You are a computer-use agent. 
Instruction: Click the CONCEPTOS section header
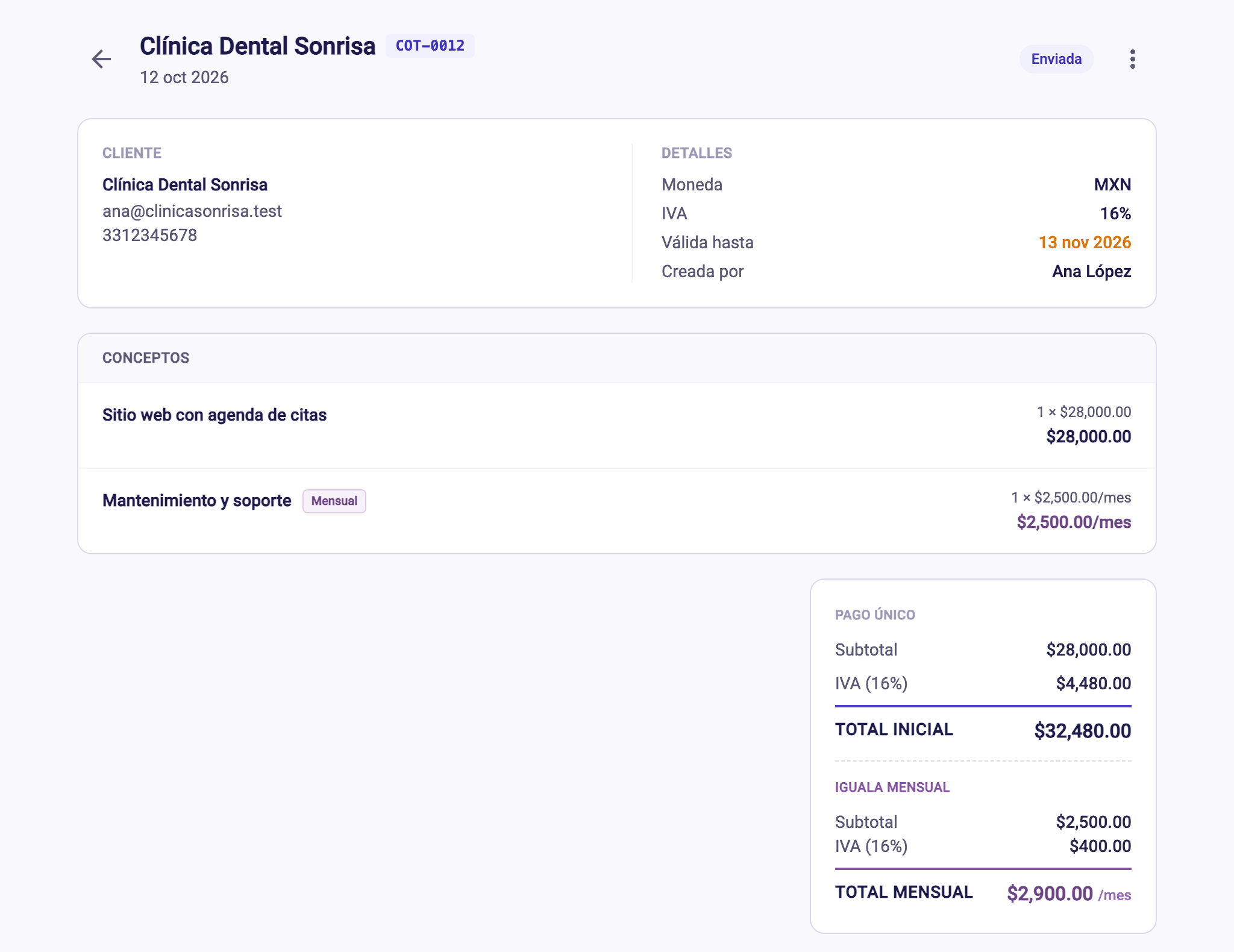click(x=146, y=358)
